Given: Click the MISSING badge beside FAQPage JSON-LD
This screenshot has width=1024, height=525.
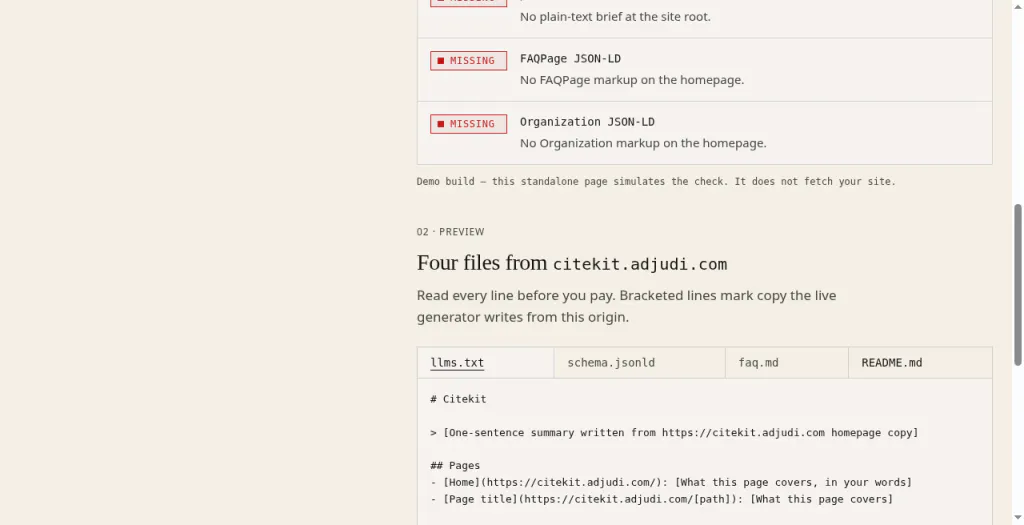Looking at the screenshot, I should (x=468, y=61).
